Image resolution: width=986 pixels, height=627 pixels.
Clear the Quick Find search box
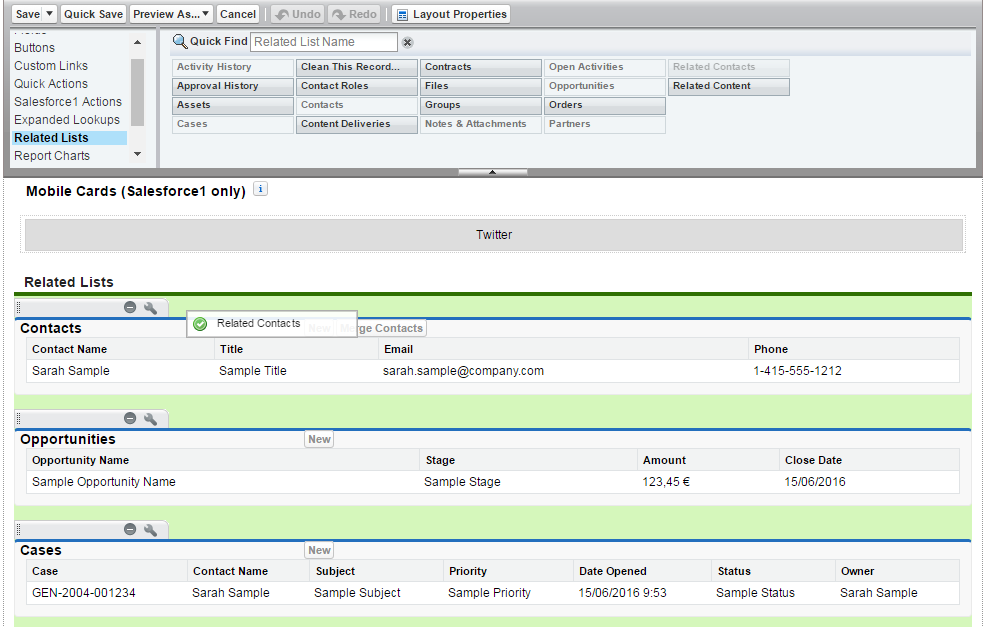407,42
